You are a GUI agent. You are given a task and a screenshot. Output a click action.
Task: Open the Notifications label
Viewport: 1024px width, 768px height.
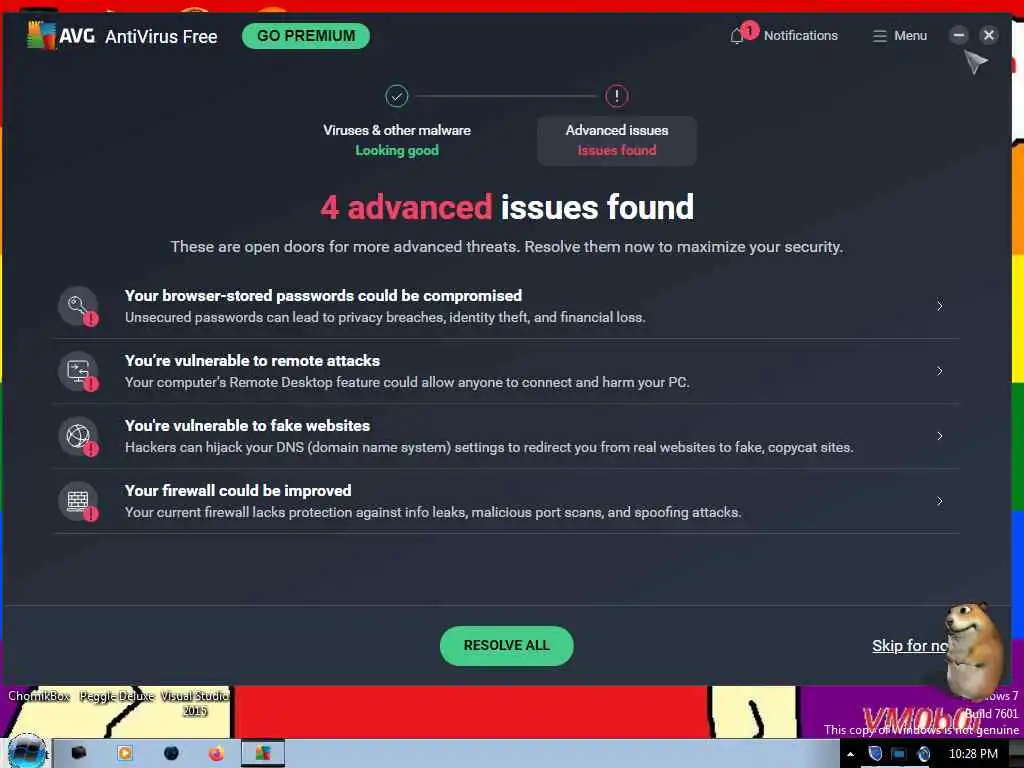pos(801,36)
